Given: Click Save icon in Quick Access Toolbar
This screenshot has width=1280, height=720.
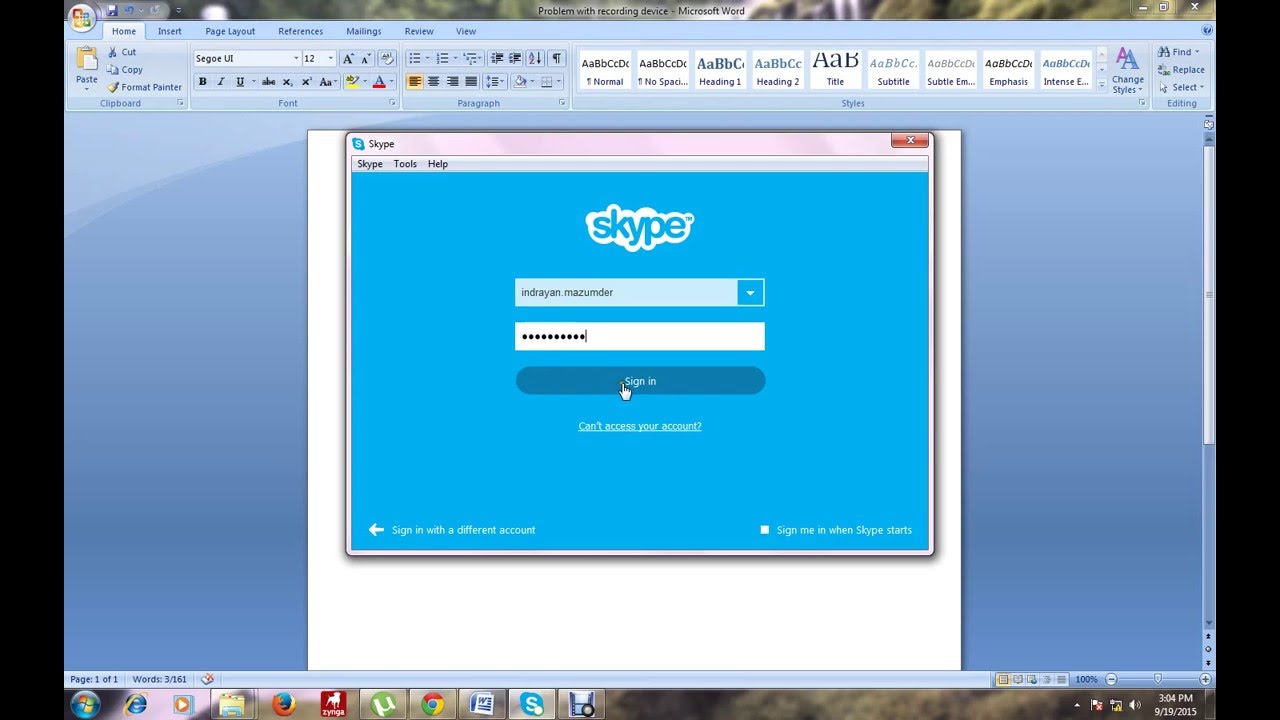Looking at the screenshot, I should [x=111, y=10].
